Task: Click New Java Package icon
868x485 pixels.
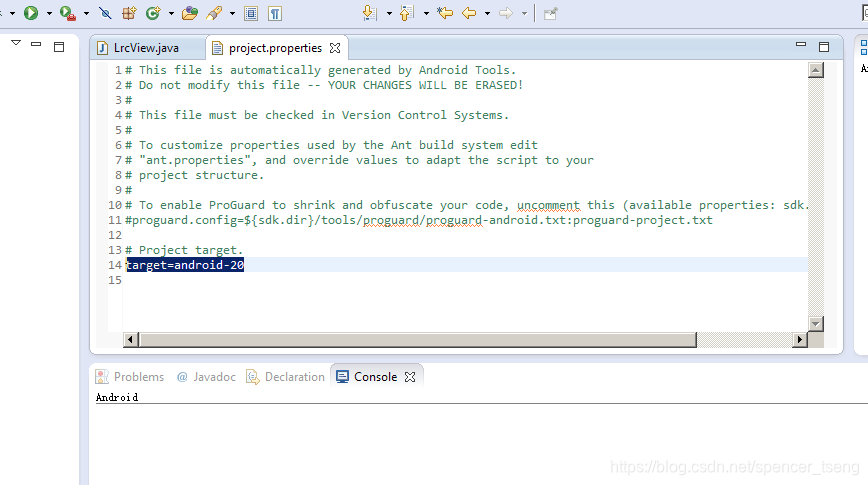Action: (129, 13)
